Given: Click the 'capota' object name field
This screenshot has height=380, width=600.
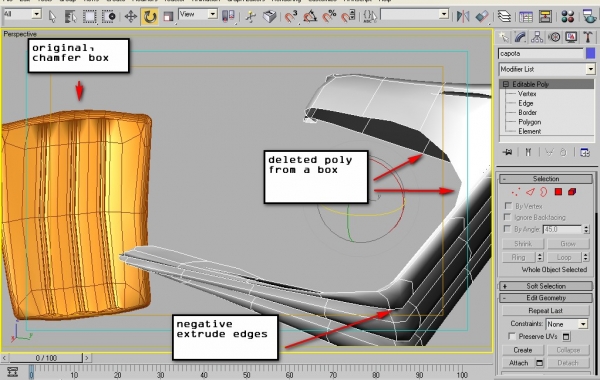Looking at the screenshot, I should (541, 54).
